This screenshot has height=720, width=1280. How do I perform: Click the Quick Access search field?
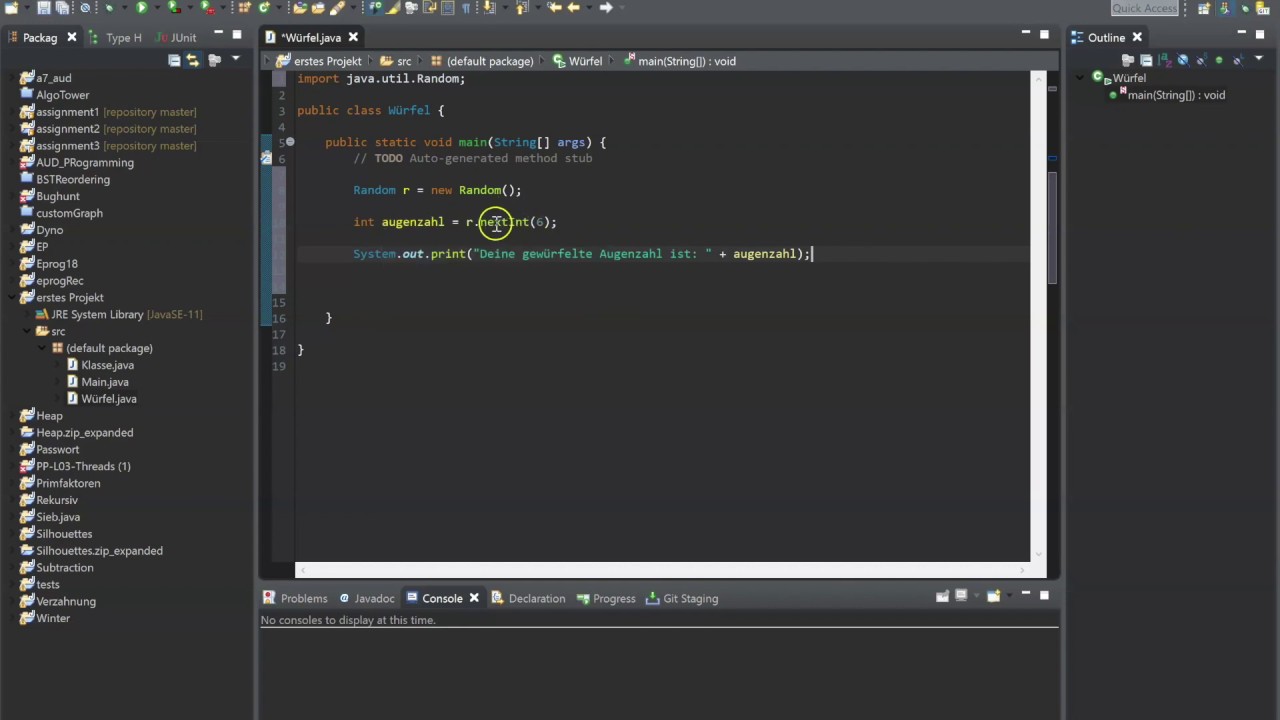point(1146,8)
